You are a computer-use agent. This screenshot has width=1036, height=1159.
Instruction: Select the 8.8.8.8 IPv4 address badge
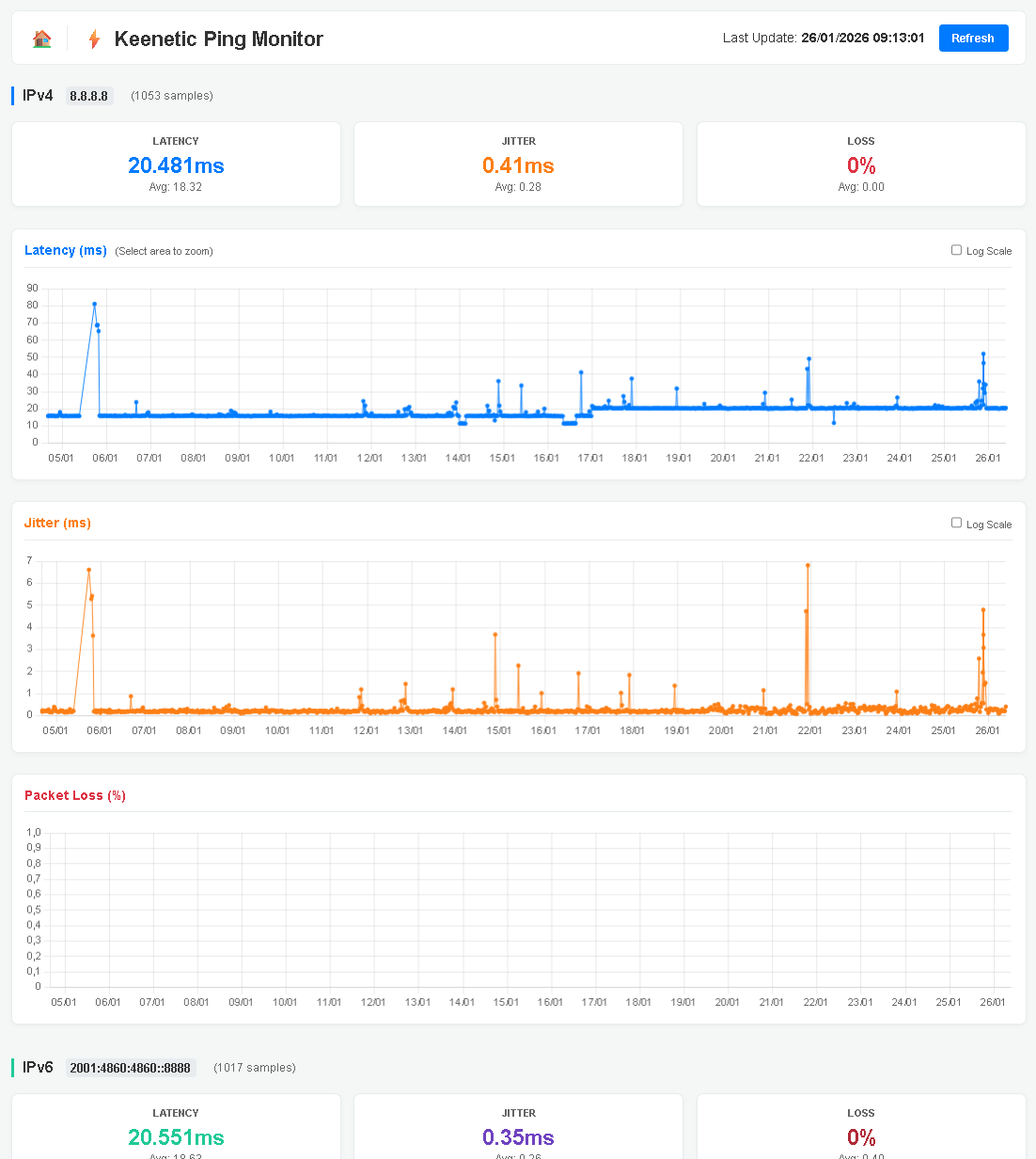[x=89, y=96]
